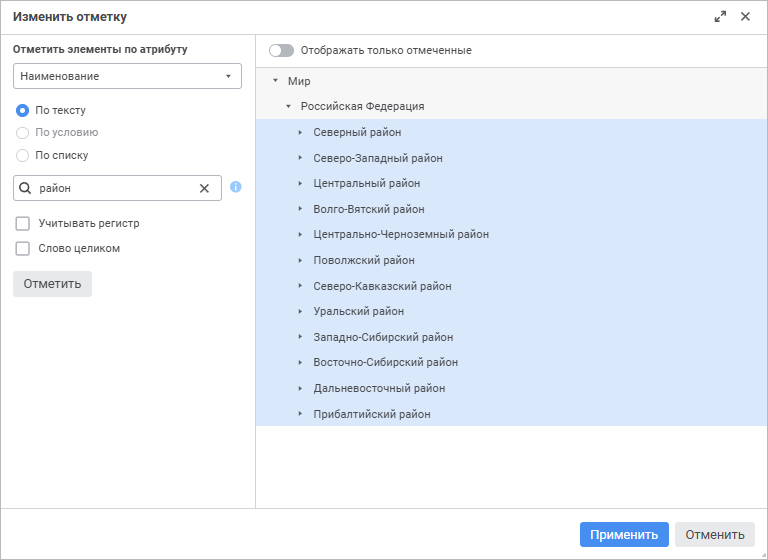768x560 pixels.
Task: Click the Применить button
Action: (624, 535)
